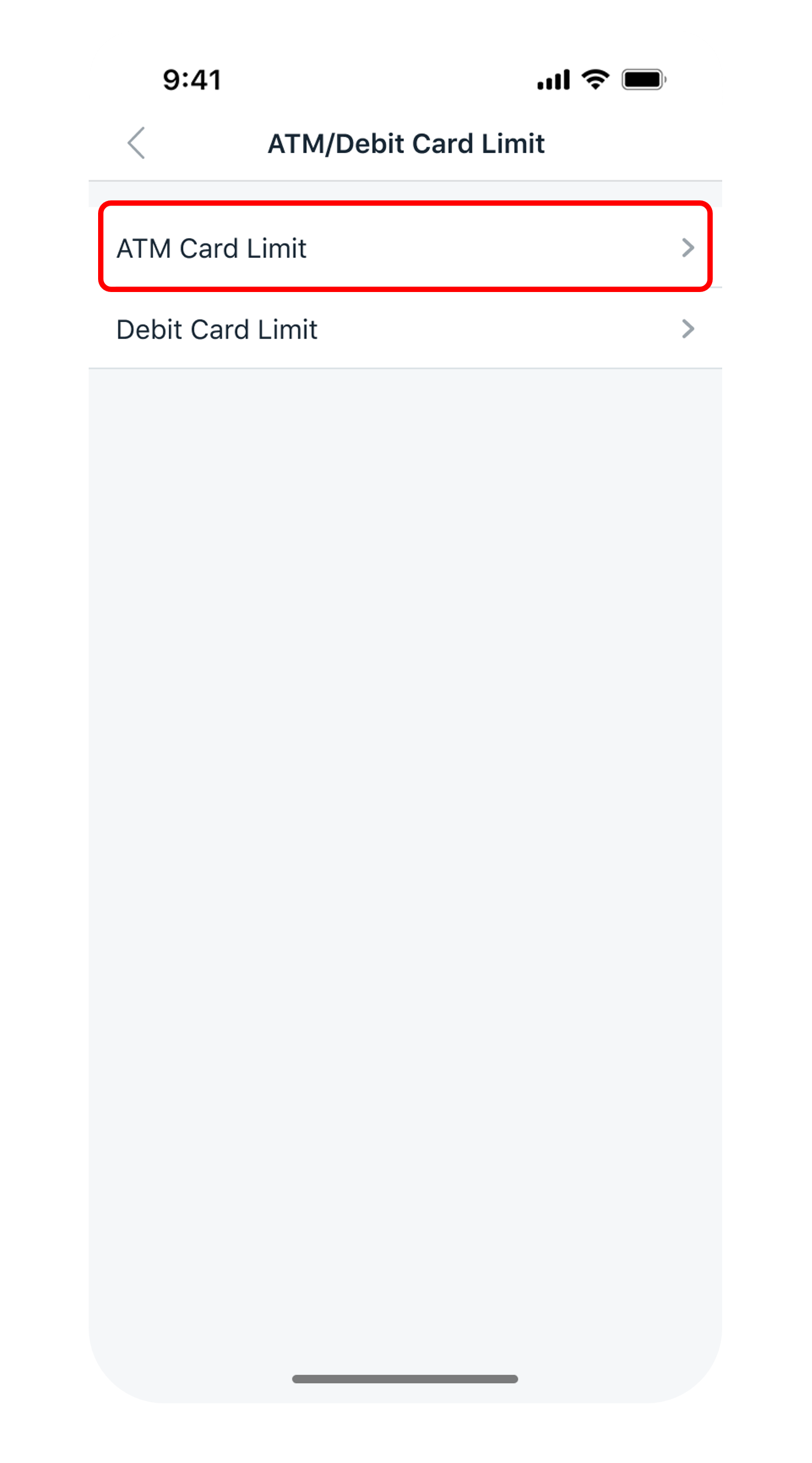Click the arrow right of ATM Card Limit
Image resolution: width=812 pixels, height=1463 pixels.
687,248
